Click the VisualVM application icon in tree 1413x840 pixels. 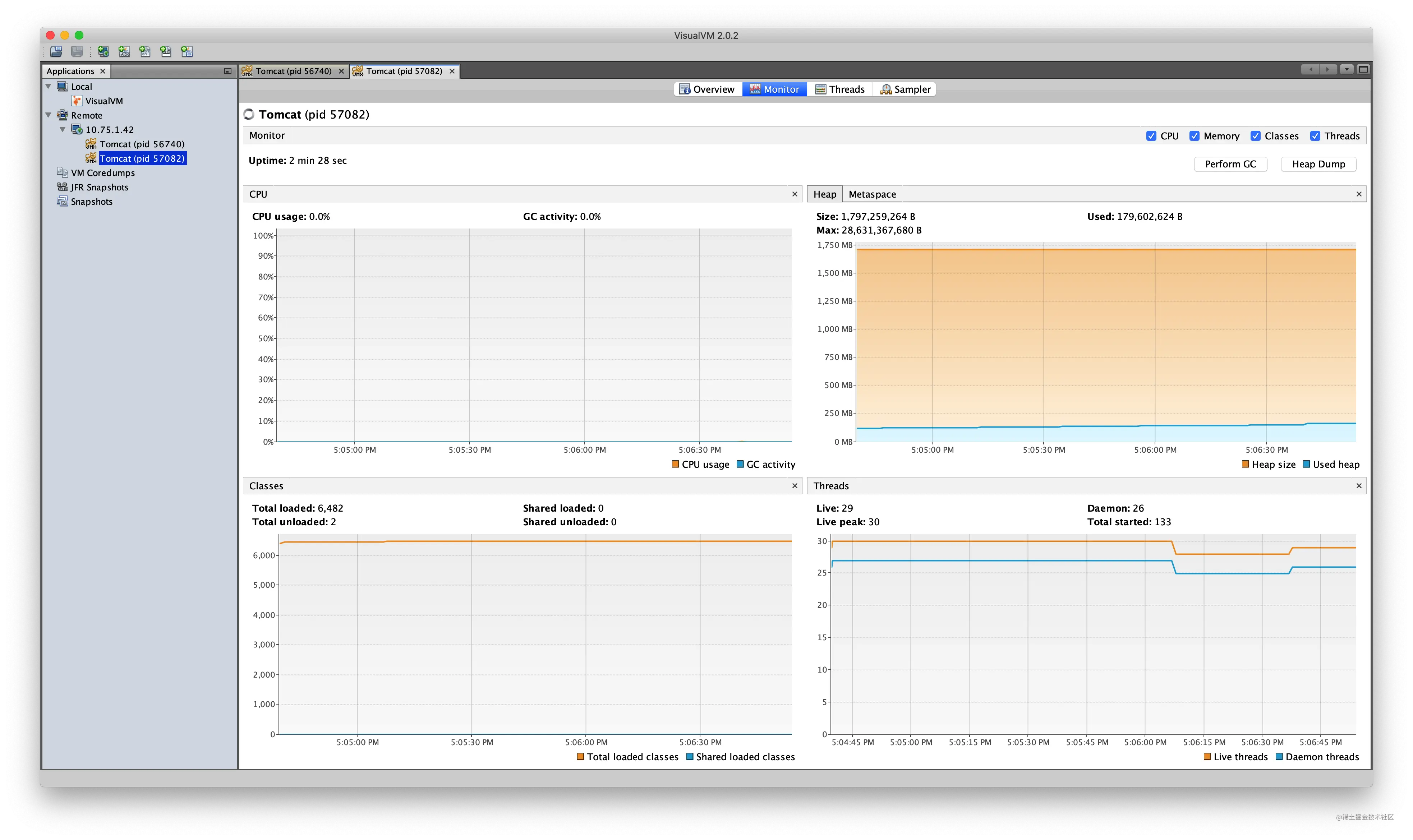tap(77, 101)
